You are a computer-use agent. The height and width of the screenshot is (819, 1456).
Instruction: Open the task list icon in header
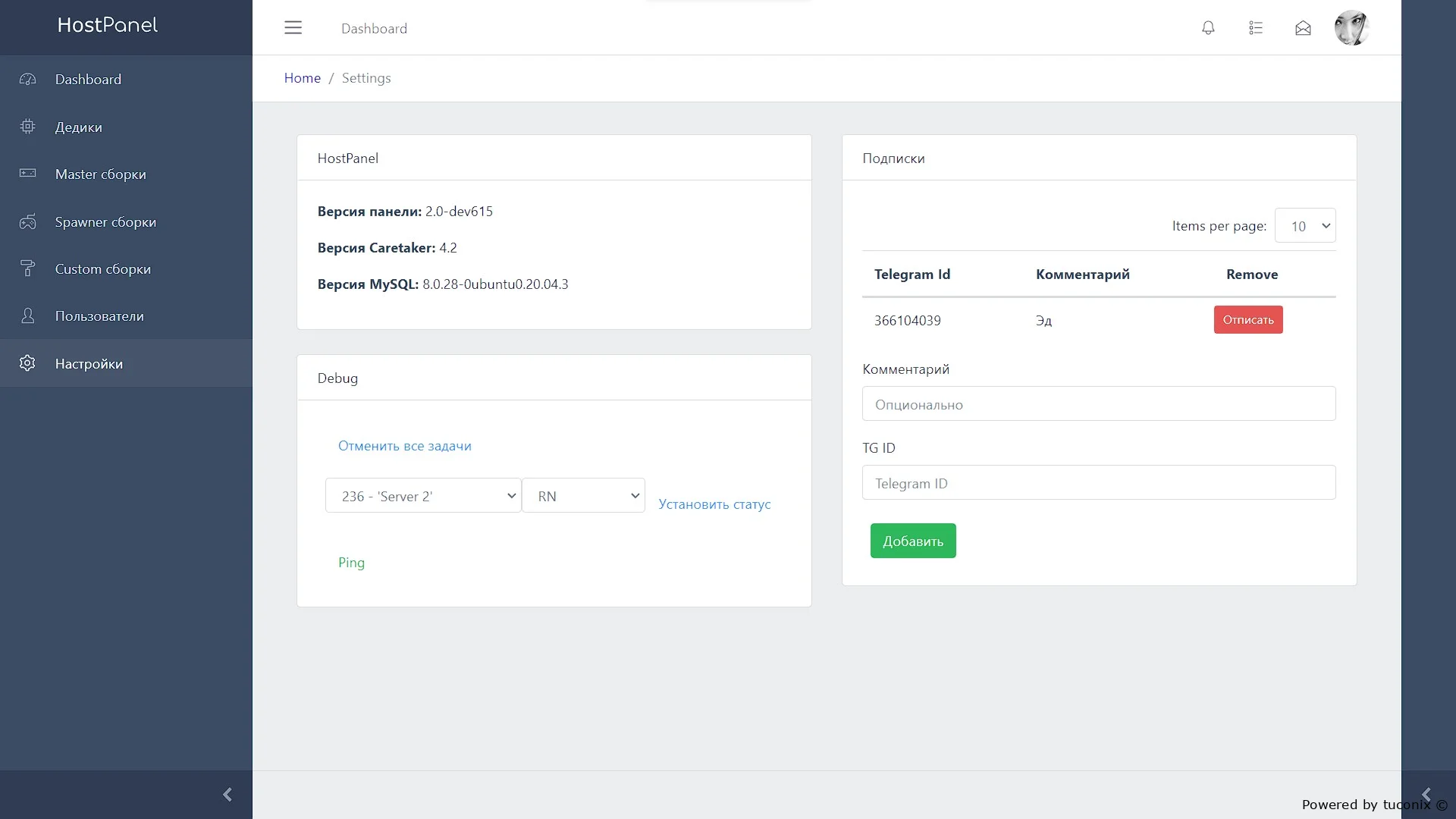[x=1256, y=28]
